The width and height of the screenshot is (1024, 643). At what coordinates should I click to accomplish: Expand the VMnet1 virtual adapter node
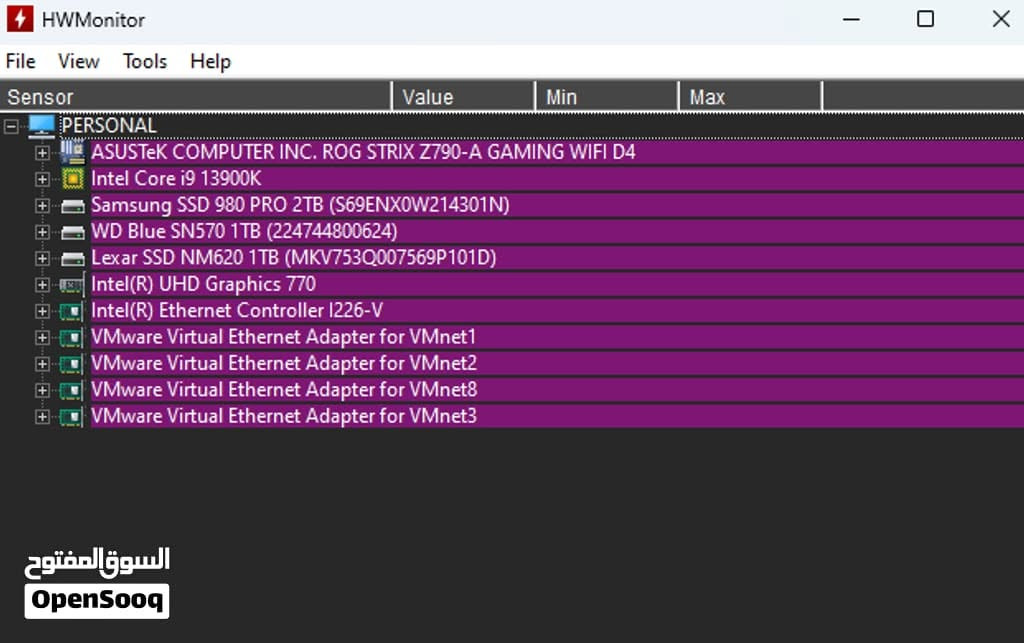(42, 337)
